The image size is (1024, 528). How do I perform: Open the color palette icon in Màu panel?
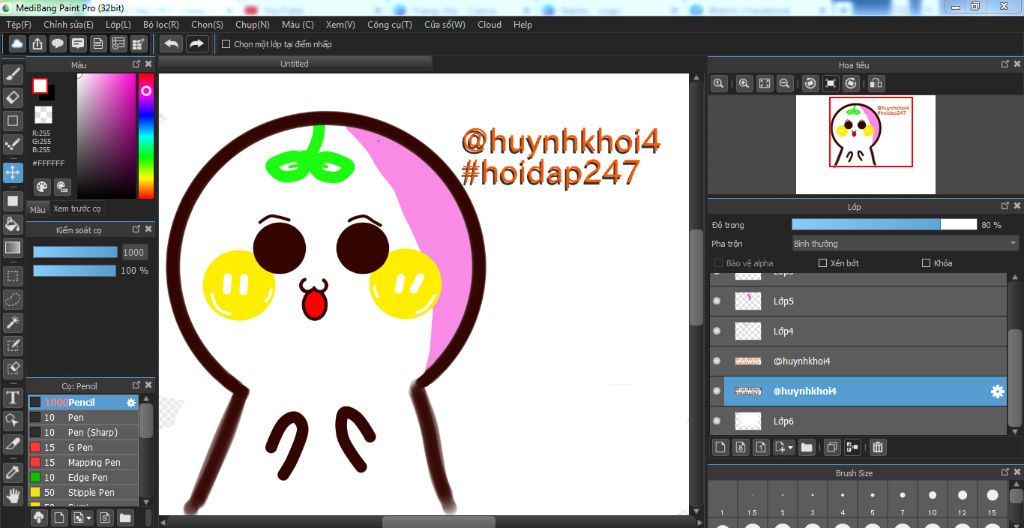(42, 187)
